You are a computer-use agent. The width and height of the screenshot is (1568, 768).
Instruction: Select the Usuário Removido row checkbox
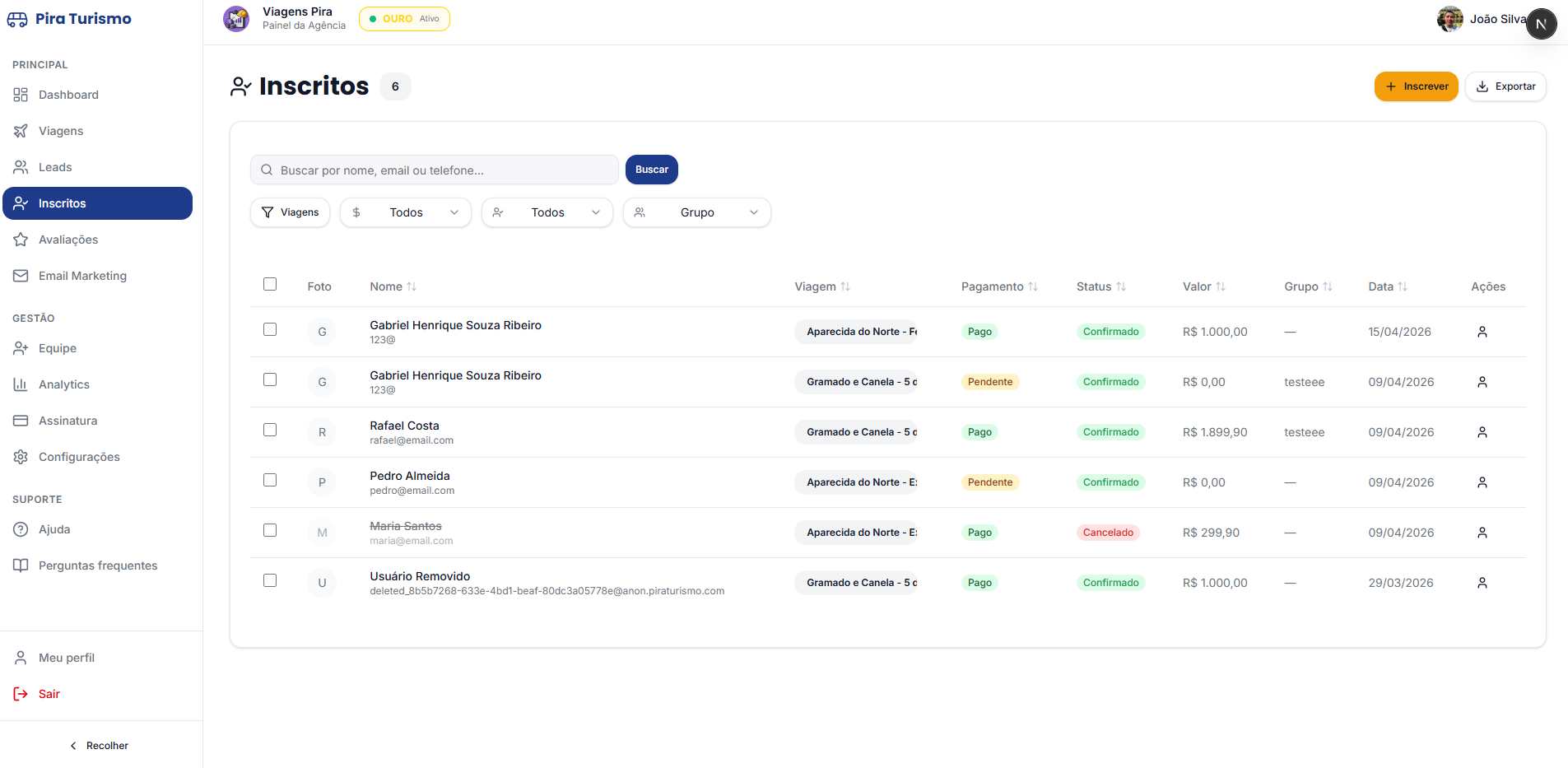click(x=270, y=580)
